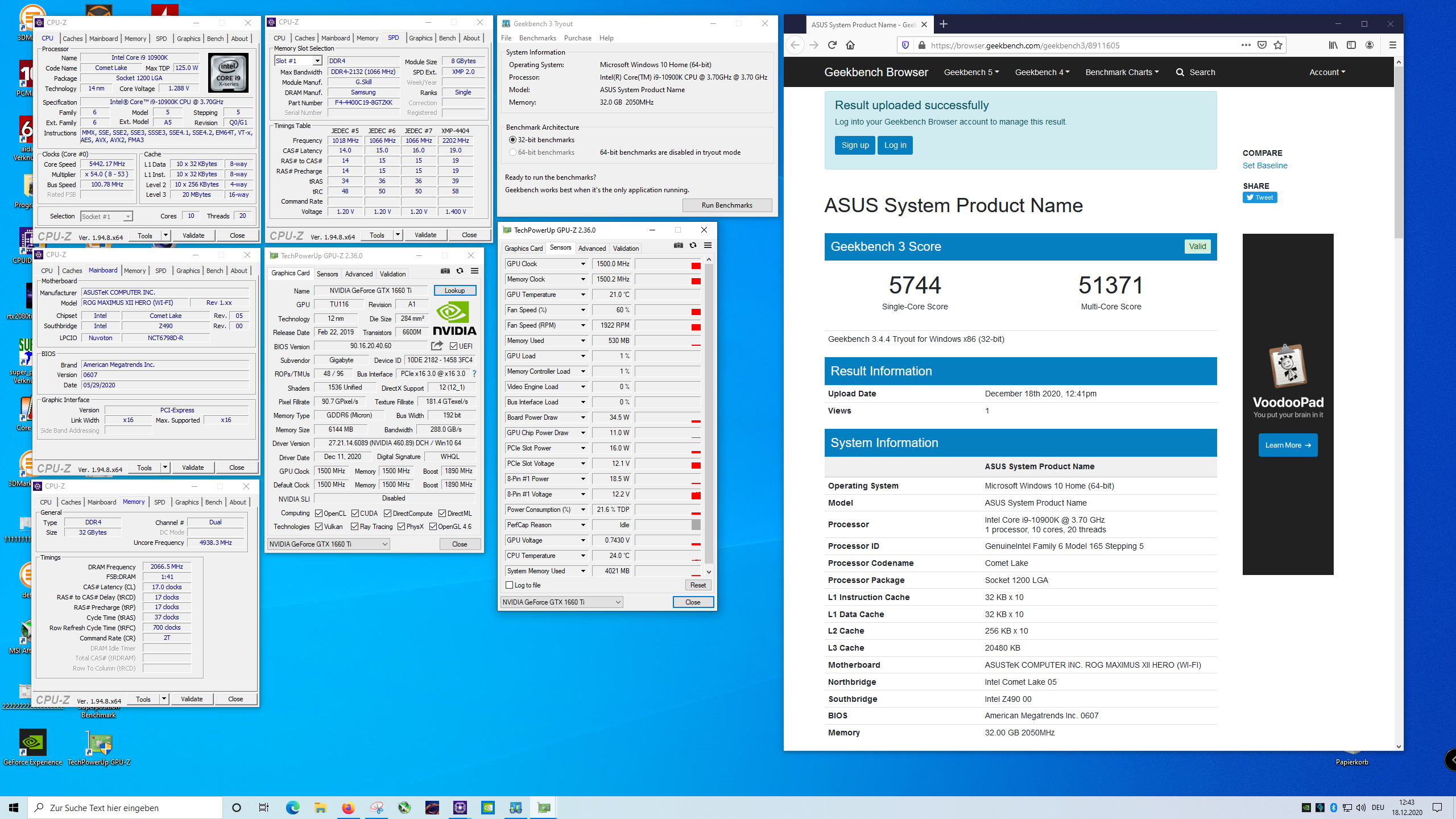The height and width of the screenshot is (819, 1456).
Task: Refresh the GPU-Z sensors window
Action: [x=693, y=245]
